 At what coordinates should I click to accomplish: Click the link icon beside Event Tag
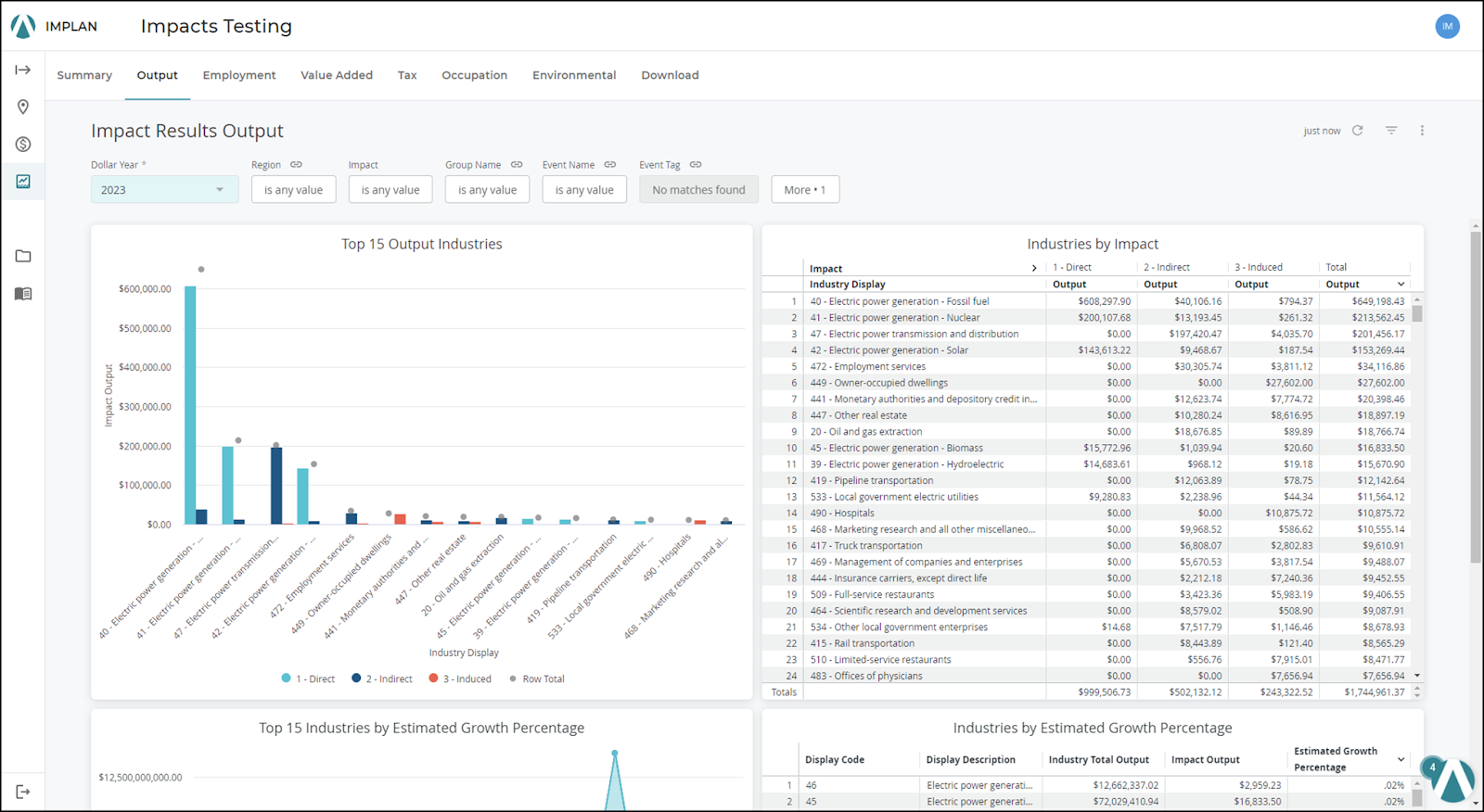coord(696,165)
